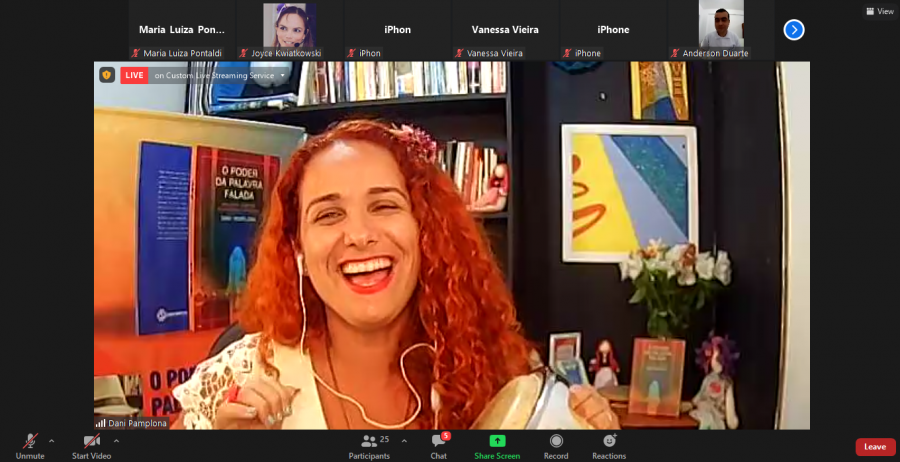Screen dimensions: 900x462
Task: Show next participants with blue arrow
Action: click(x=794, y=30)
